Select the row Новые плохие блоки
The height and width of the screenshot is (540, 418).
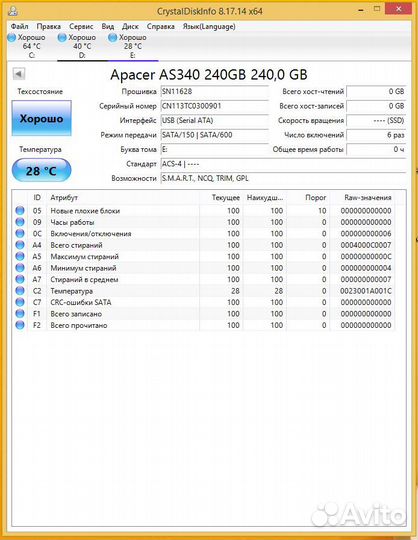204,210
